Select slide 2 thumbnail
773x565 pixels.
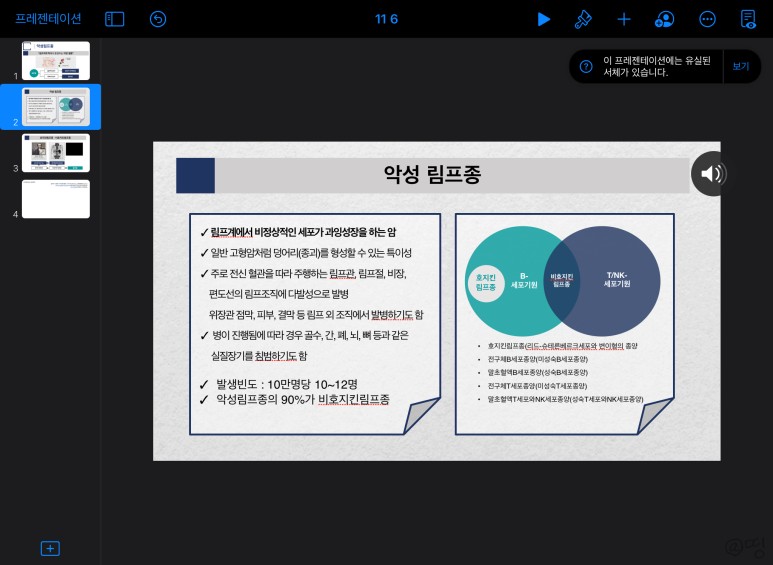[x=56, y=106]
